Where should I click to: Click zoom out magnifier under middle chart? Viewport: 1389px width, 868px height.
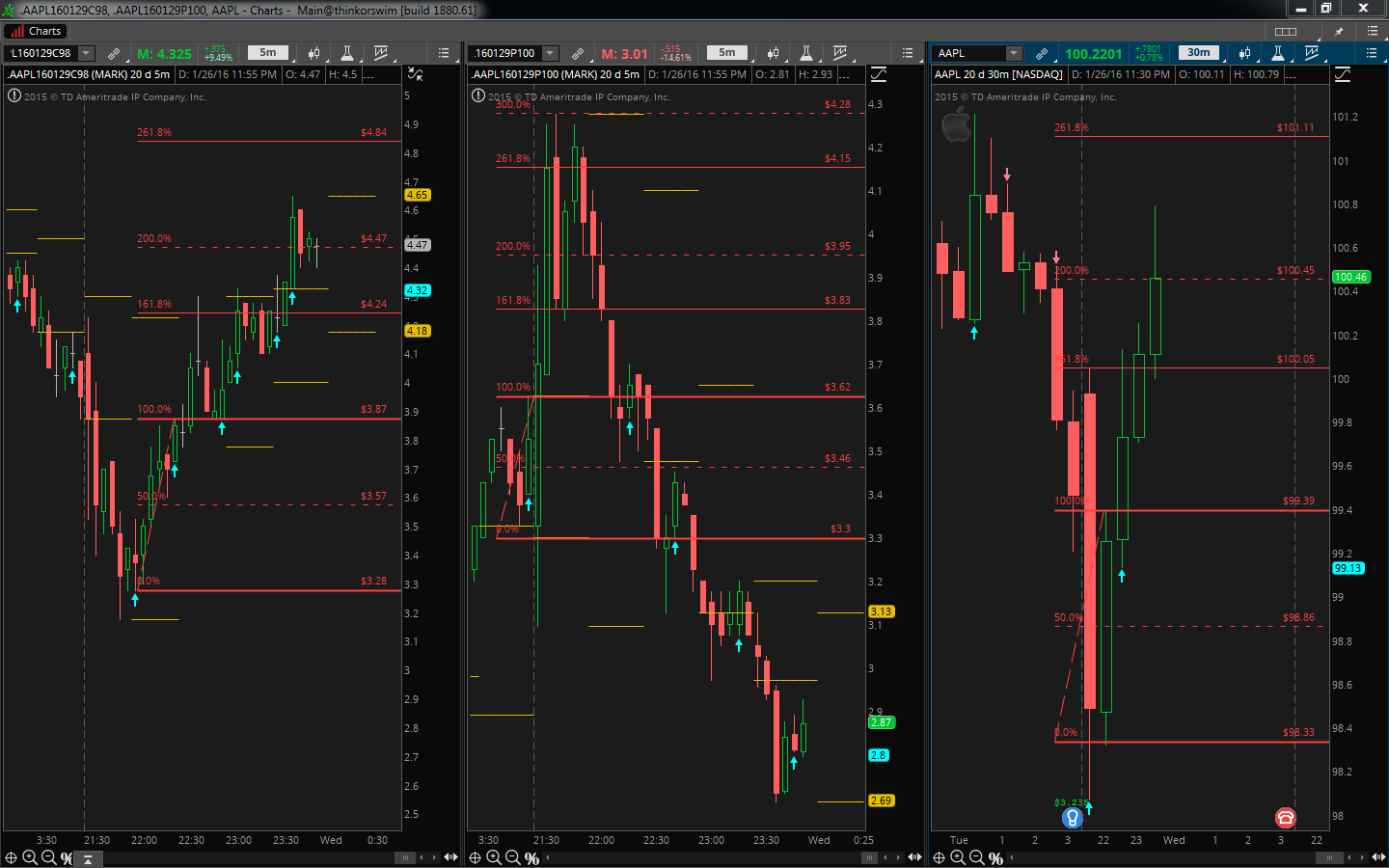[x=512, y=857]
